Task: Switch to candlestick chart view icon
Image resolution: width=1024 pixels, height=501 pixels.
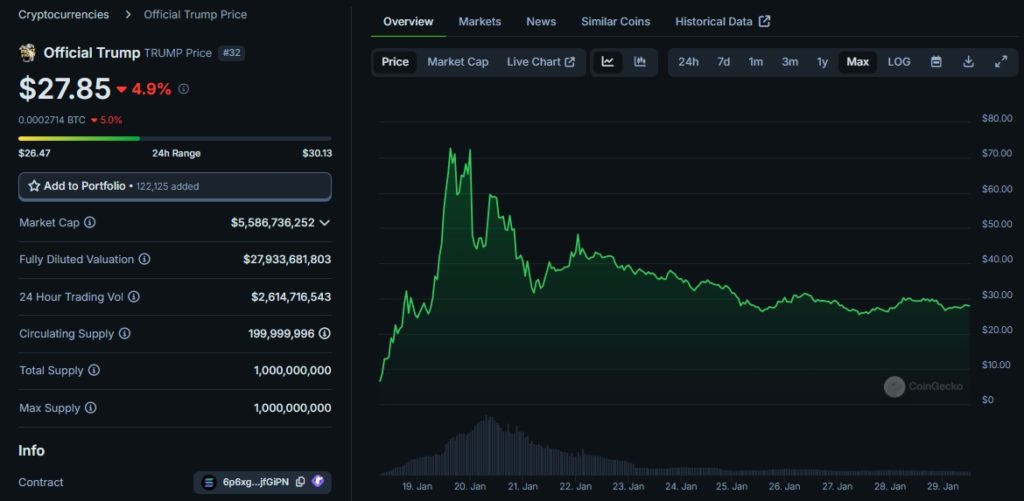Action: coord(640,62)
